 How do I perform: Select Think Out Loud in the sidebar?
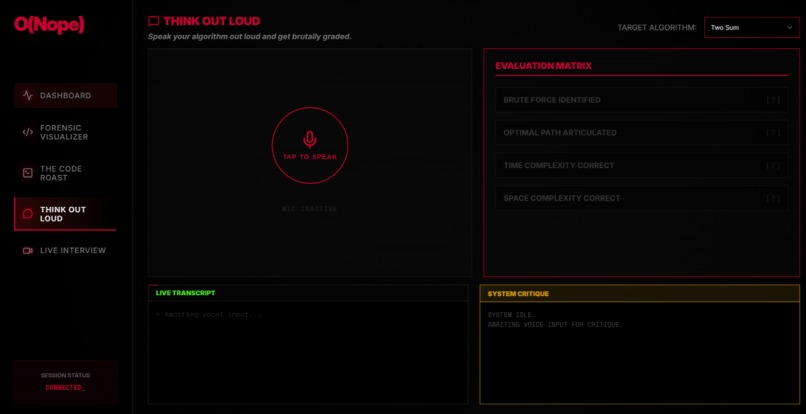click(65, 214)
